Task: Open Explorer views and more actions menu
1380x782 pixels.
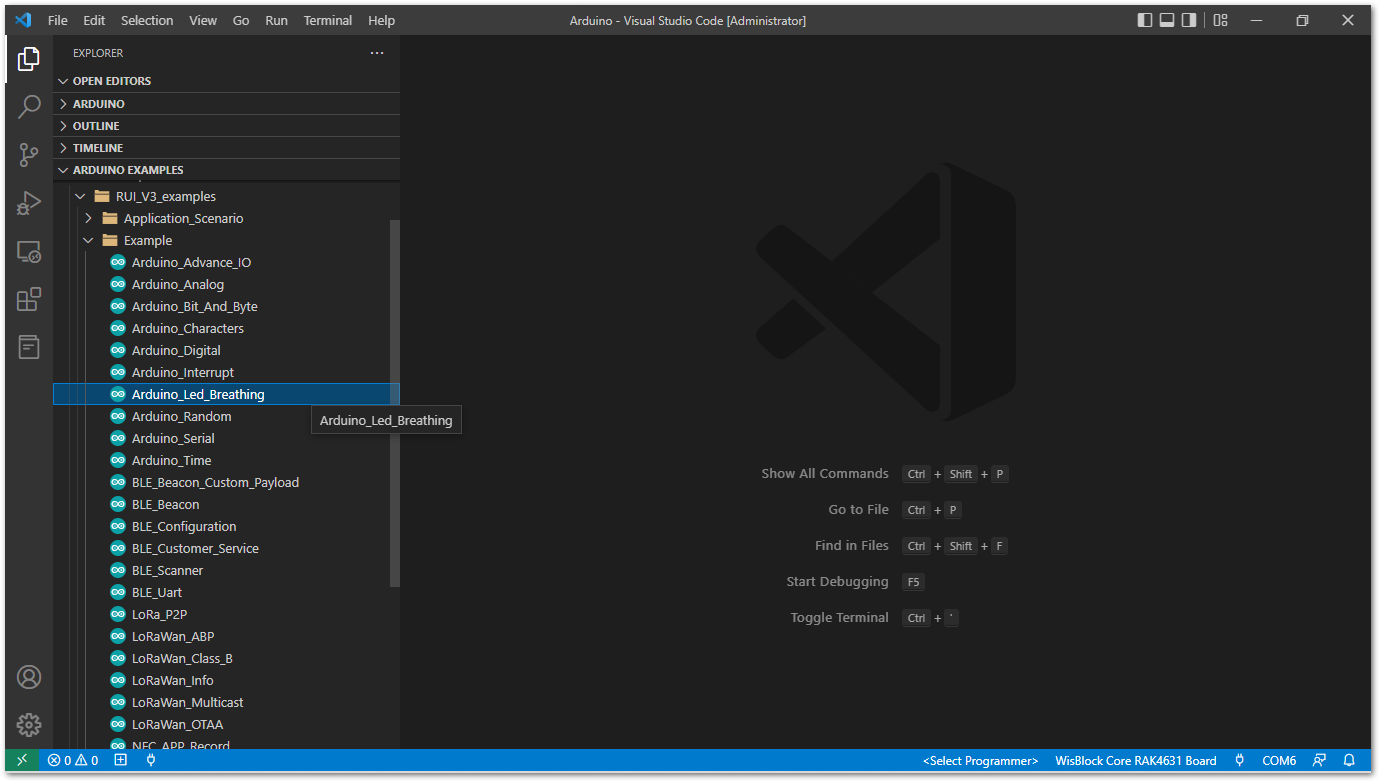Action: [x=377, y=53]
